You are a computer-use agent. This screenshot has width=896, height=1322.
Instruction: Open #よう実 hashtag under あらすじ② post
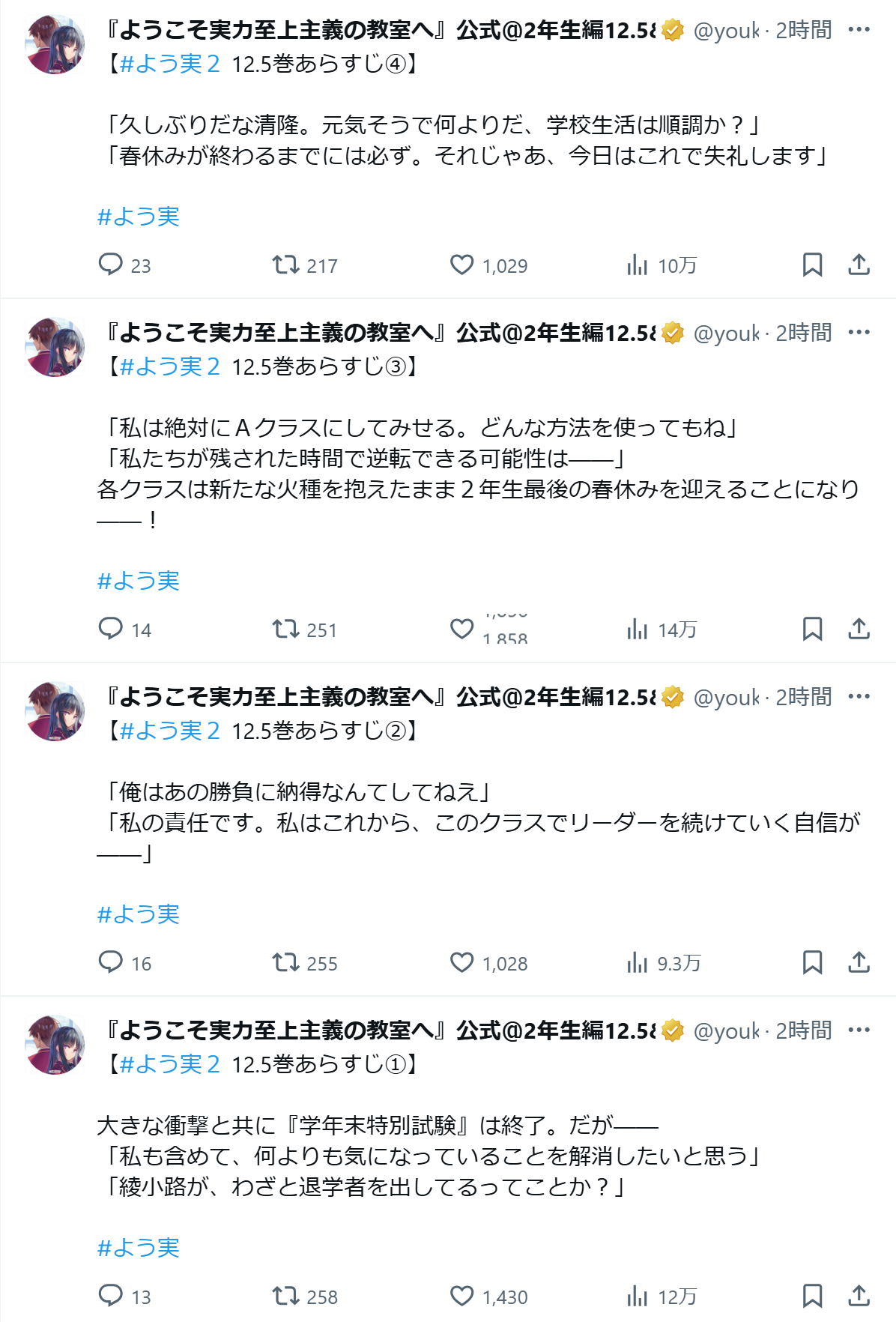(x=139, y=914)
